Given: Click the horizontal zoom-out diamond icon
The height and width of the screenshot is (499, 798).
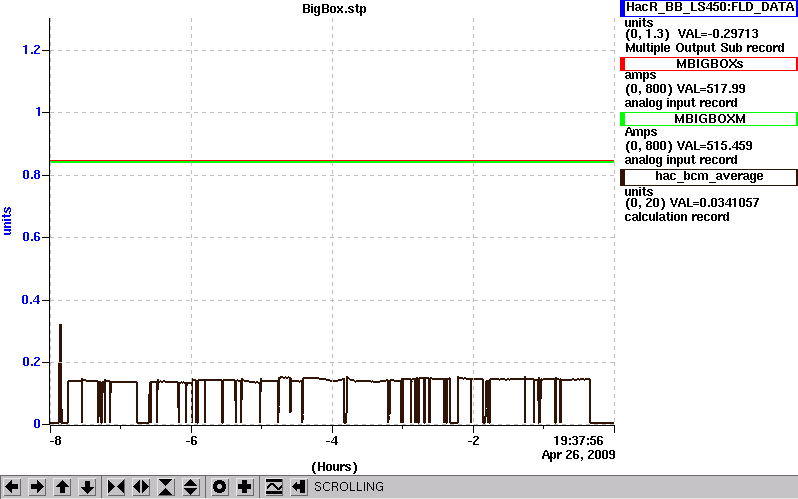Looking at the screenshot, I should (x=141, y=487).
